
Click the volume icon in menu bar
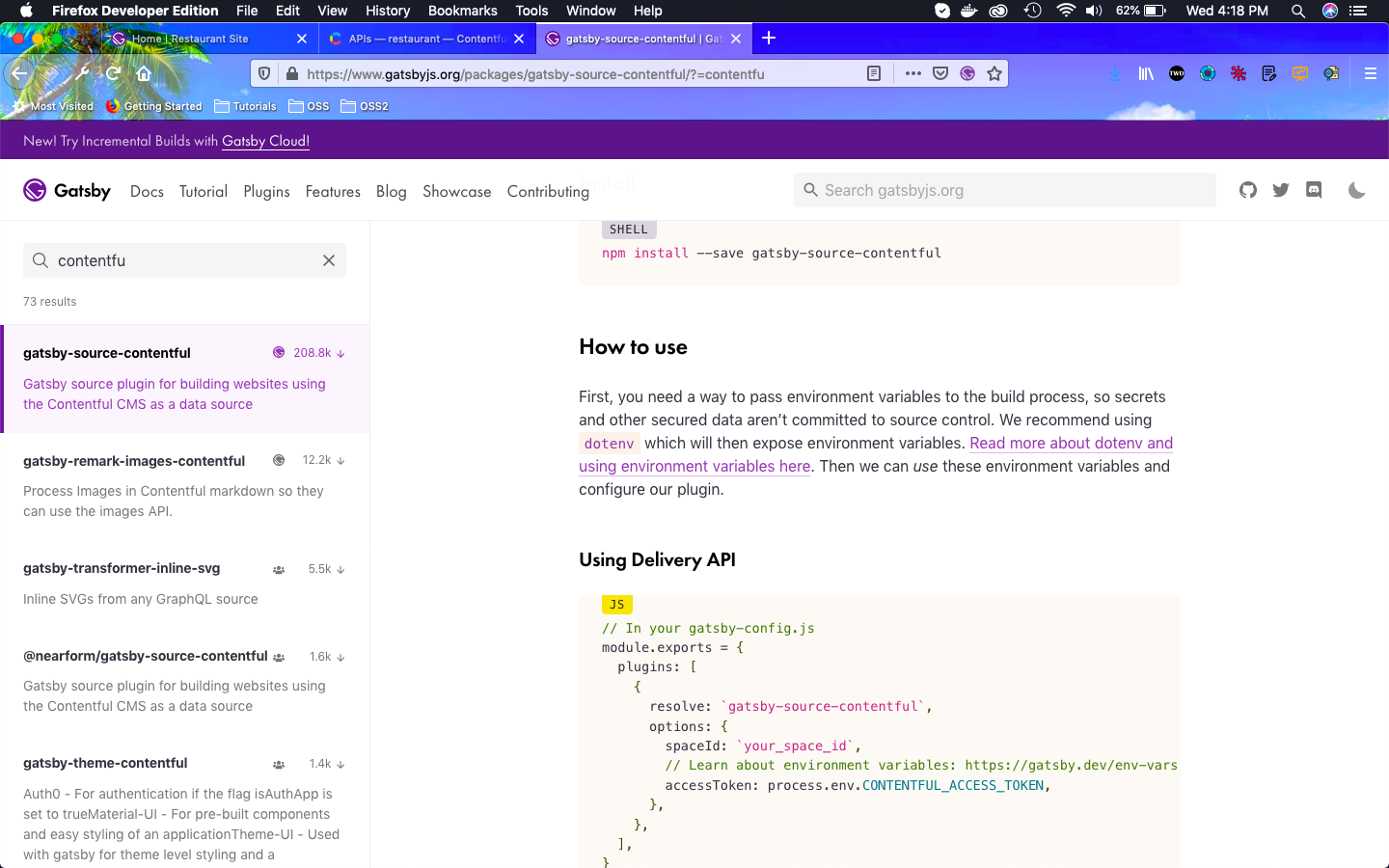[x=1093, y=11]
